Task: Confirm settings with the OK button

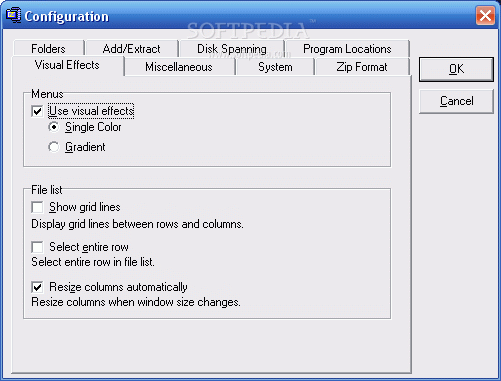Action: [x=456, y=69]
